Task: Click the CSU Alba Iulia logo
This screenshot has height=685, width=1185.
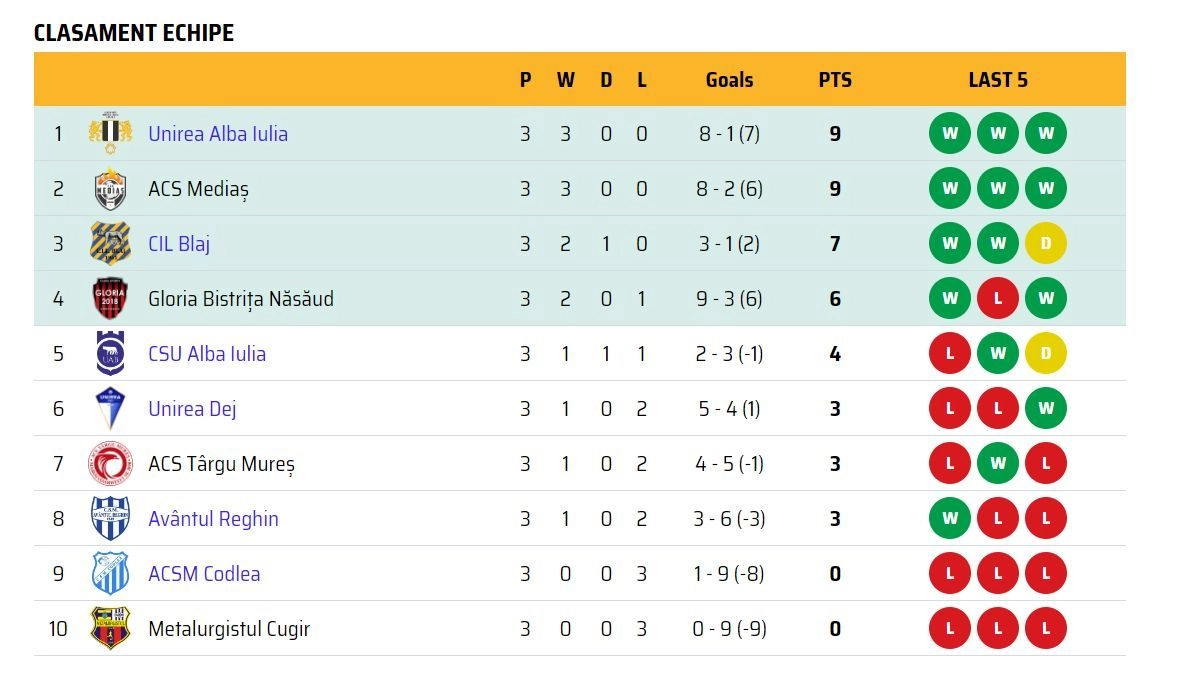Action: click(x=110, y=353)
